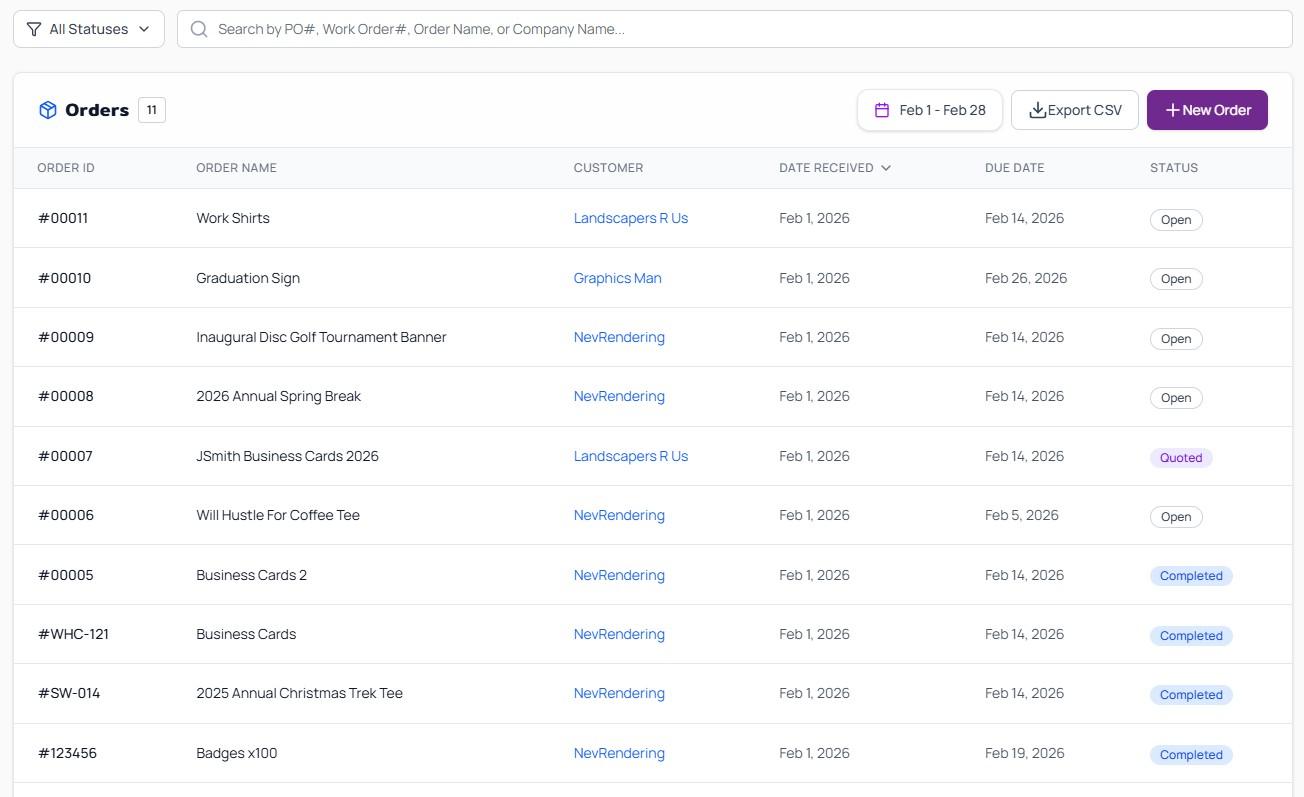The height and width of the screenshot is (797, 1304).
Task: Click inside the order search input field
Action: (600, 29)
